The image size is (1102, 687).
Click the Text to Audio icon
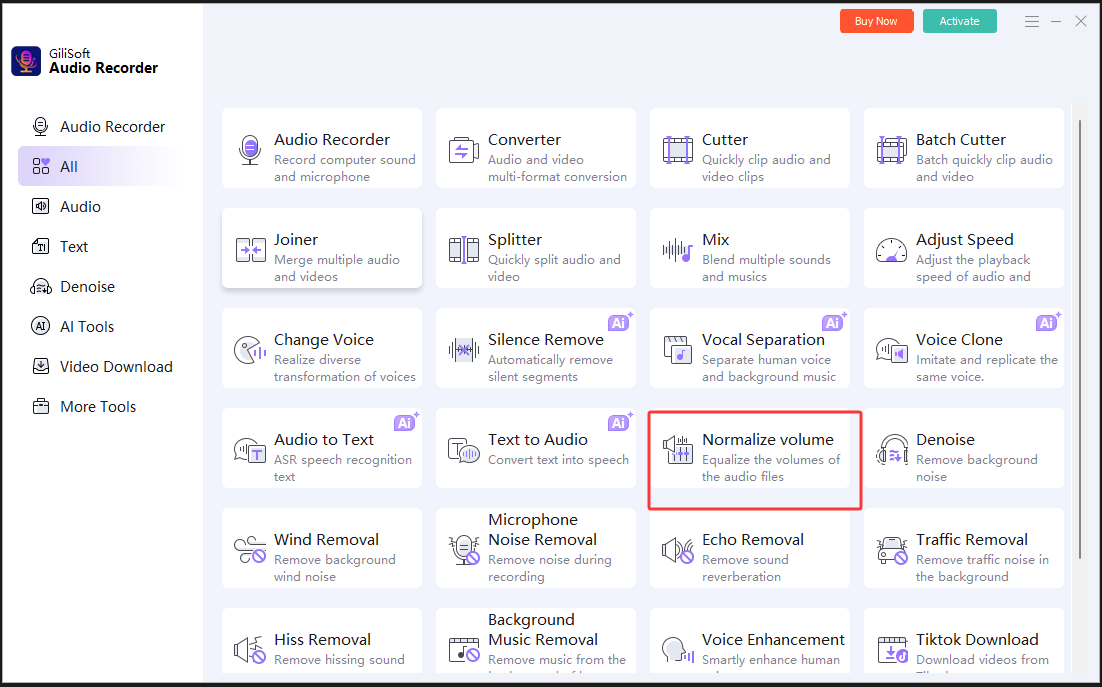pos(464,450)
